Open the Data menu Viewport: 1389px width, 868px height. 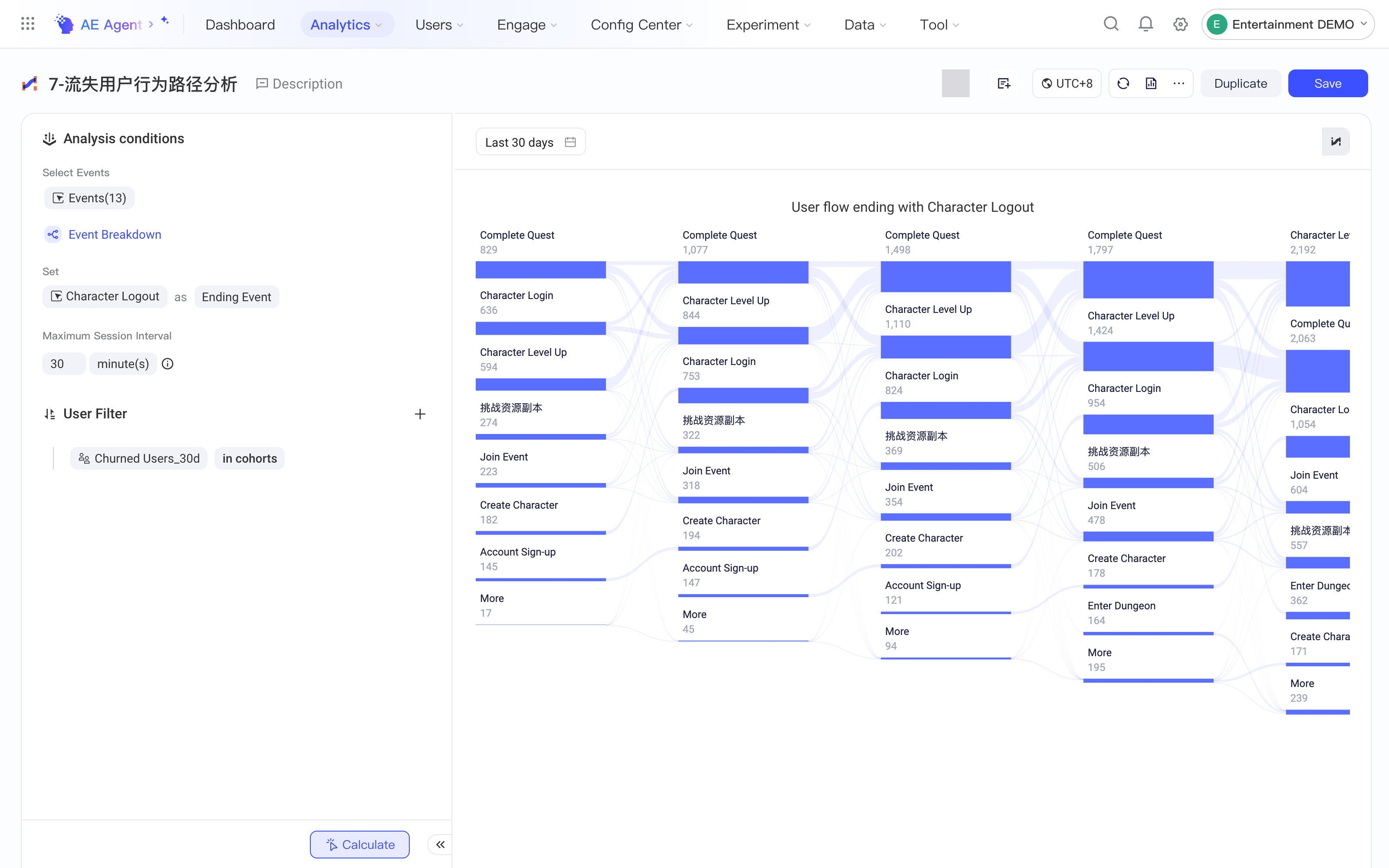click(x=865, y=24)
